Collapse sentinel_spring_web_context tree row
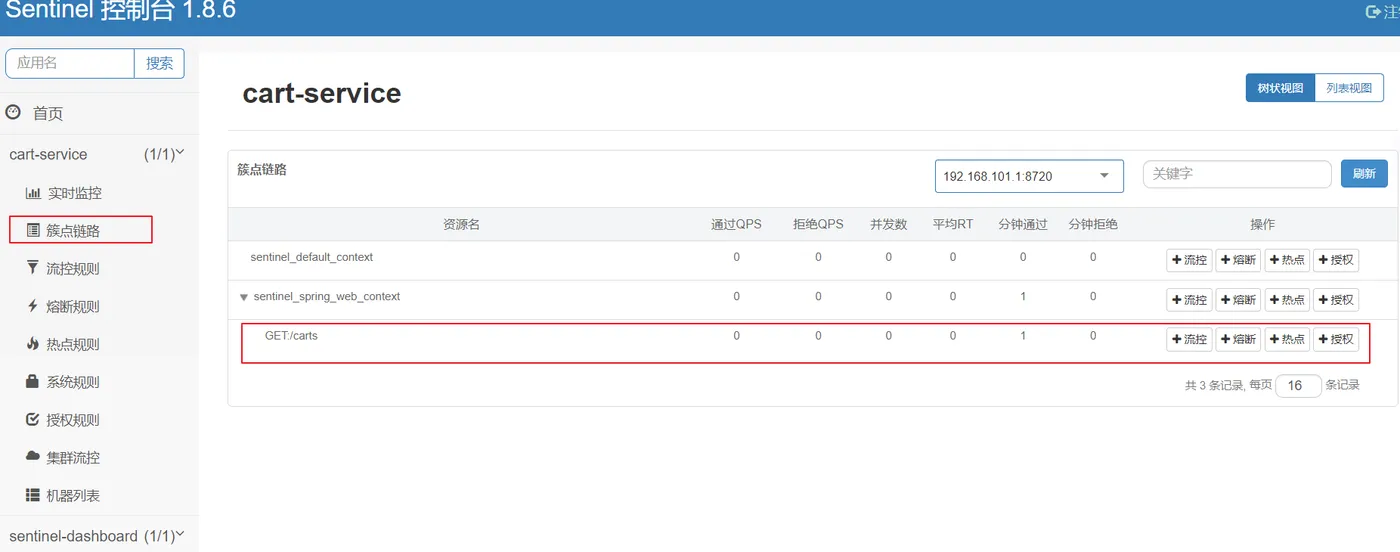Image resolution: width=1400 pixels, height=552 pixels. click(244, 298)
